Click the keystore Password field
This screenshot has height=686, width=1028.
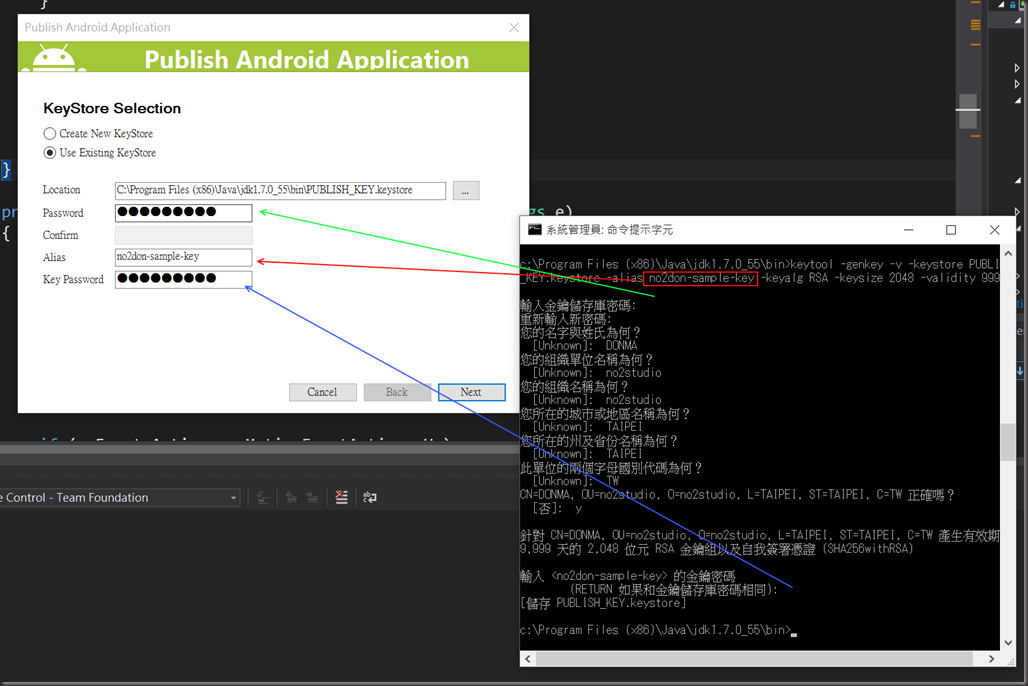click(x=184, y=212)
